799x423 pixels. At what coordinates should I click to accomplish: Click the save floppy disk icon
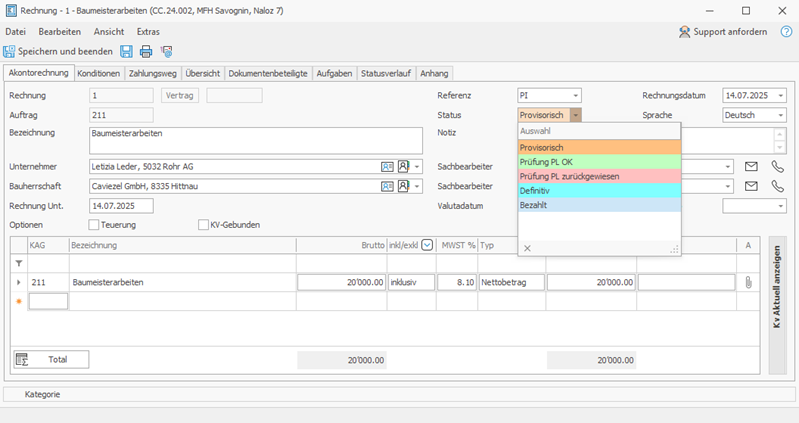click(x=126, y=51)
